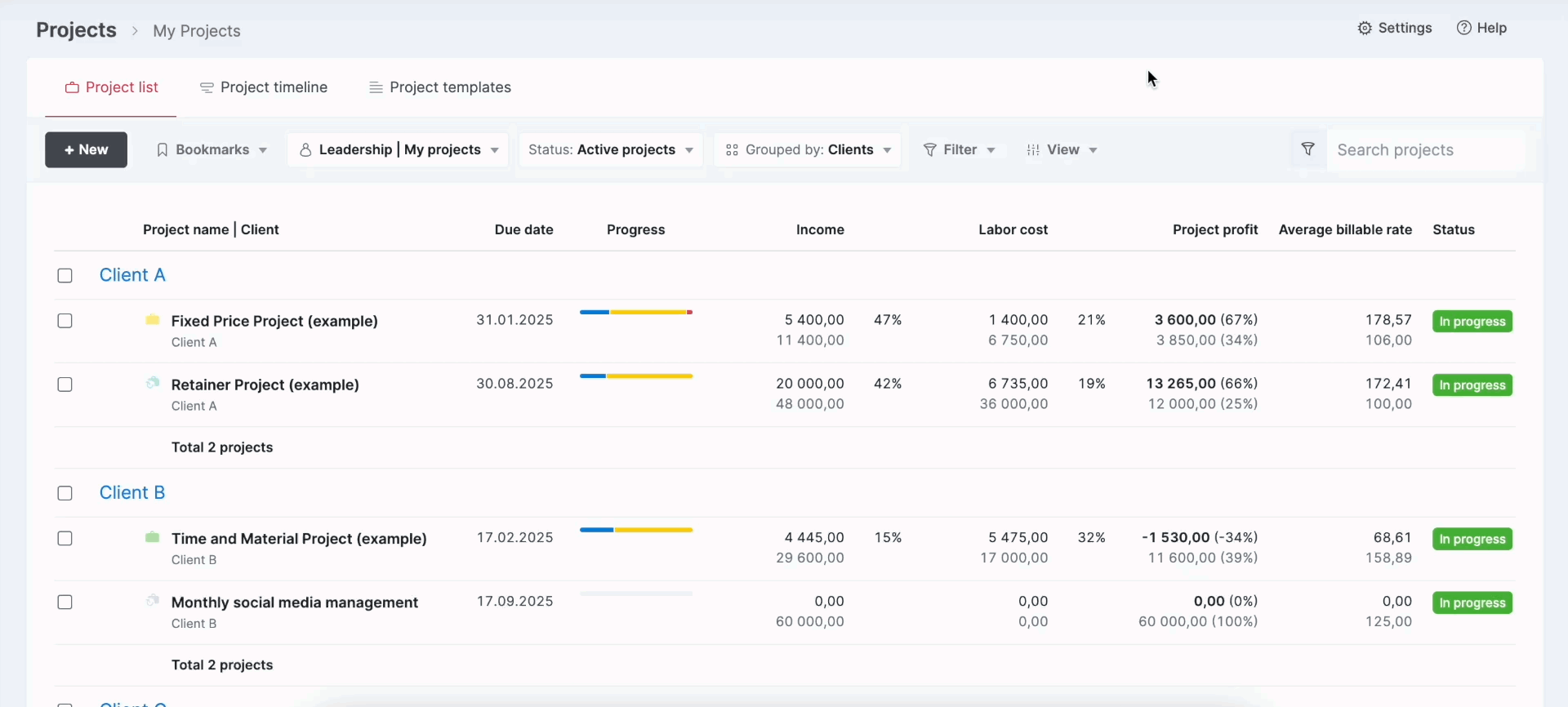Viewport: 1568px width, 707px height.
Task: Expand the Filter dropdown
Action: pos(960,150)
